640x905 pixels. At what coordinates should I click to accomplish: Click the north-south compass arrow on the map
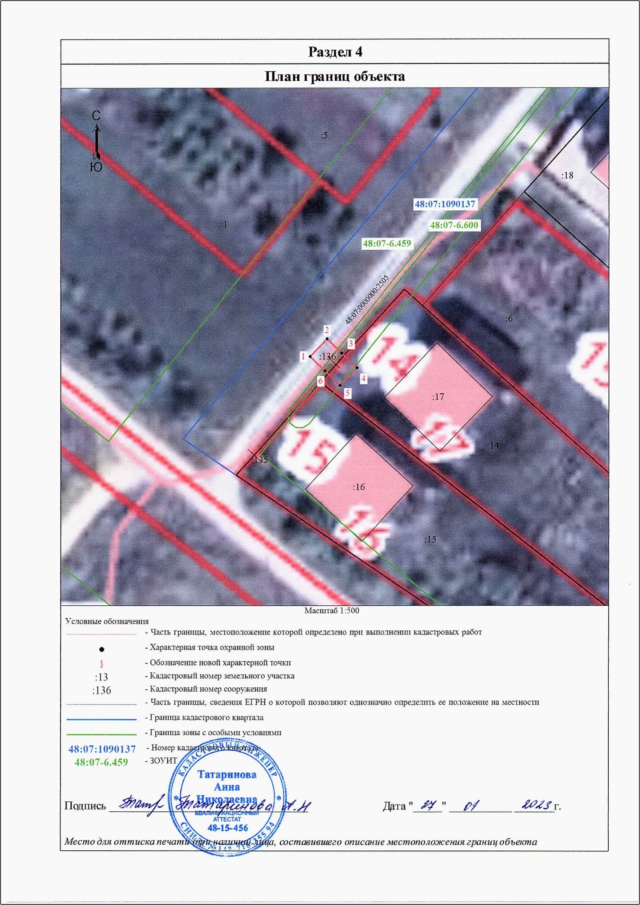click(x=97, y=142)
